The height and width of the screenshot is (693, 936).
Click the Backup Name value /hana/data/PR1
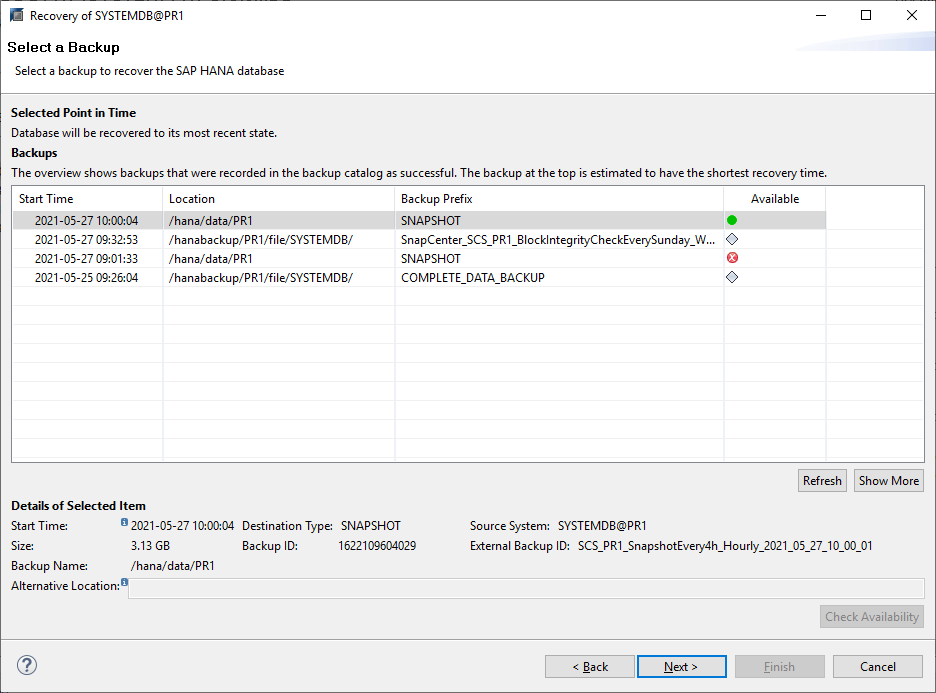[173, 566]
